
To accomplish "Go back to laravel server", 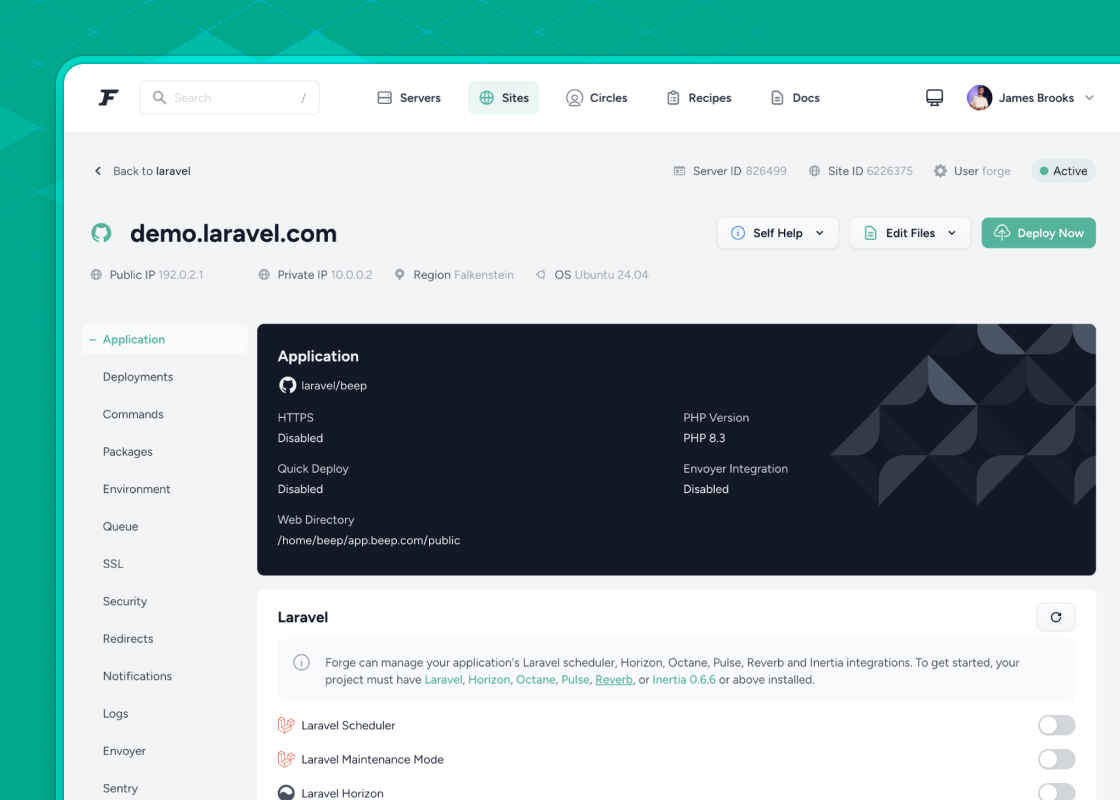I will tap(142, 171).
